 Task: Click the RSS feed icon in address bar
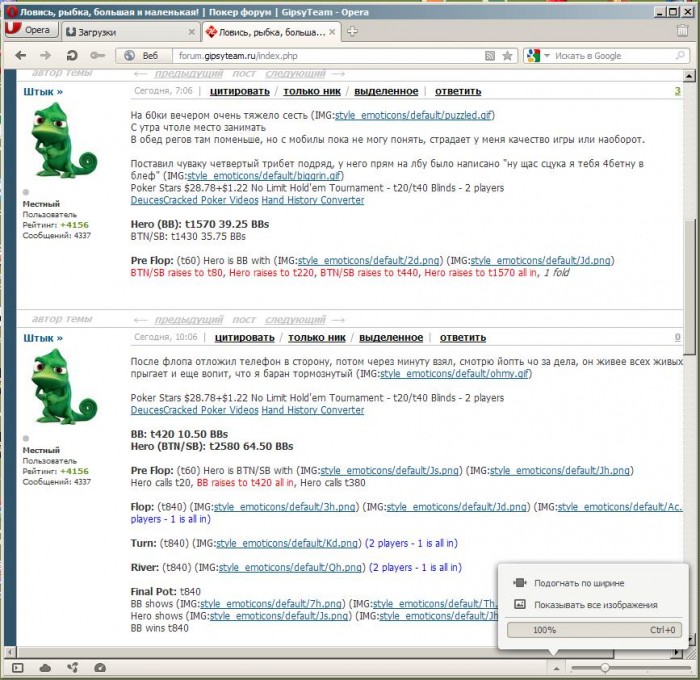pyautogui.click(x=490, y=56)
